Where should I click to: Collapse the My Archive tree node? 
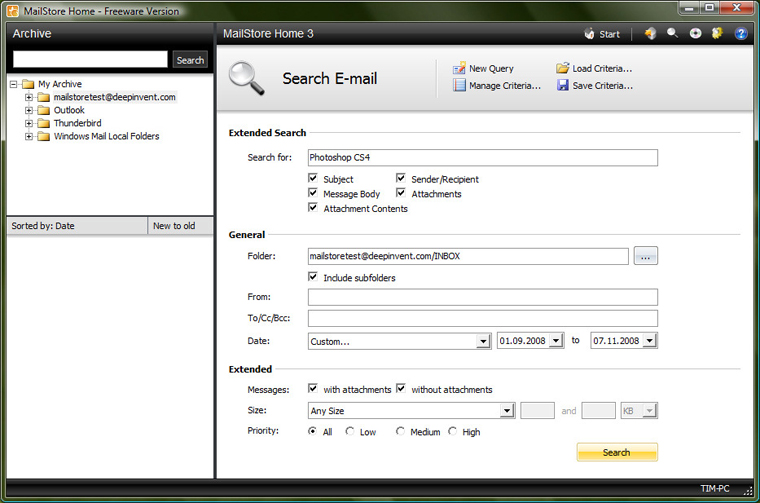coord(14,84)
